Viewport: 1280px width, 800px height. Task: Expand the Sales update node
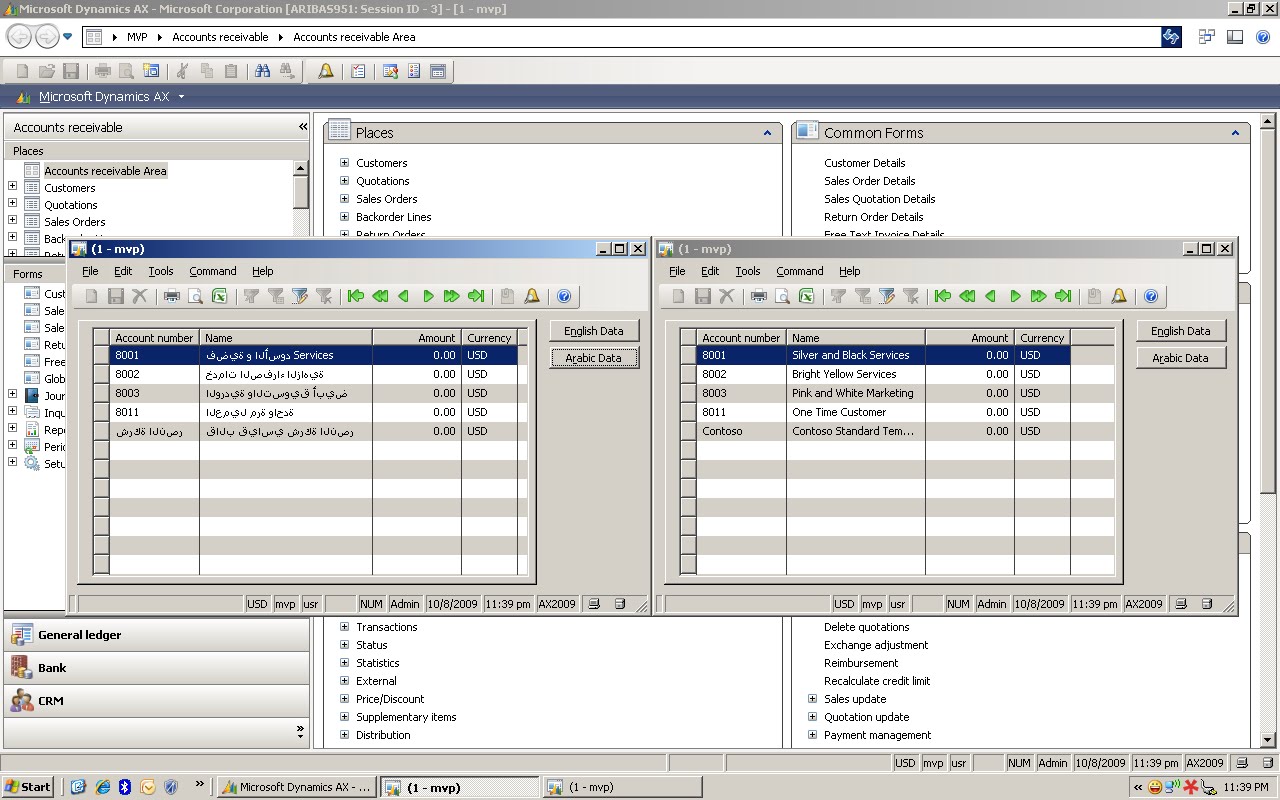[x=813, y=699]
